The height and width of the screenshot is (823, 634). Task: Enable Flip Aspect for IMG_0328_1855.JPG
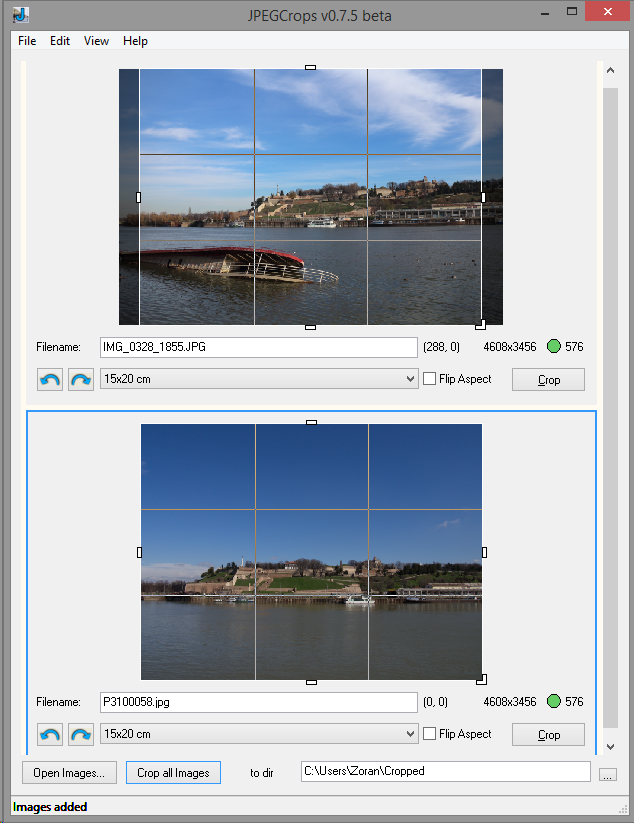click(429, 378)
